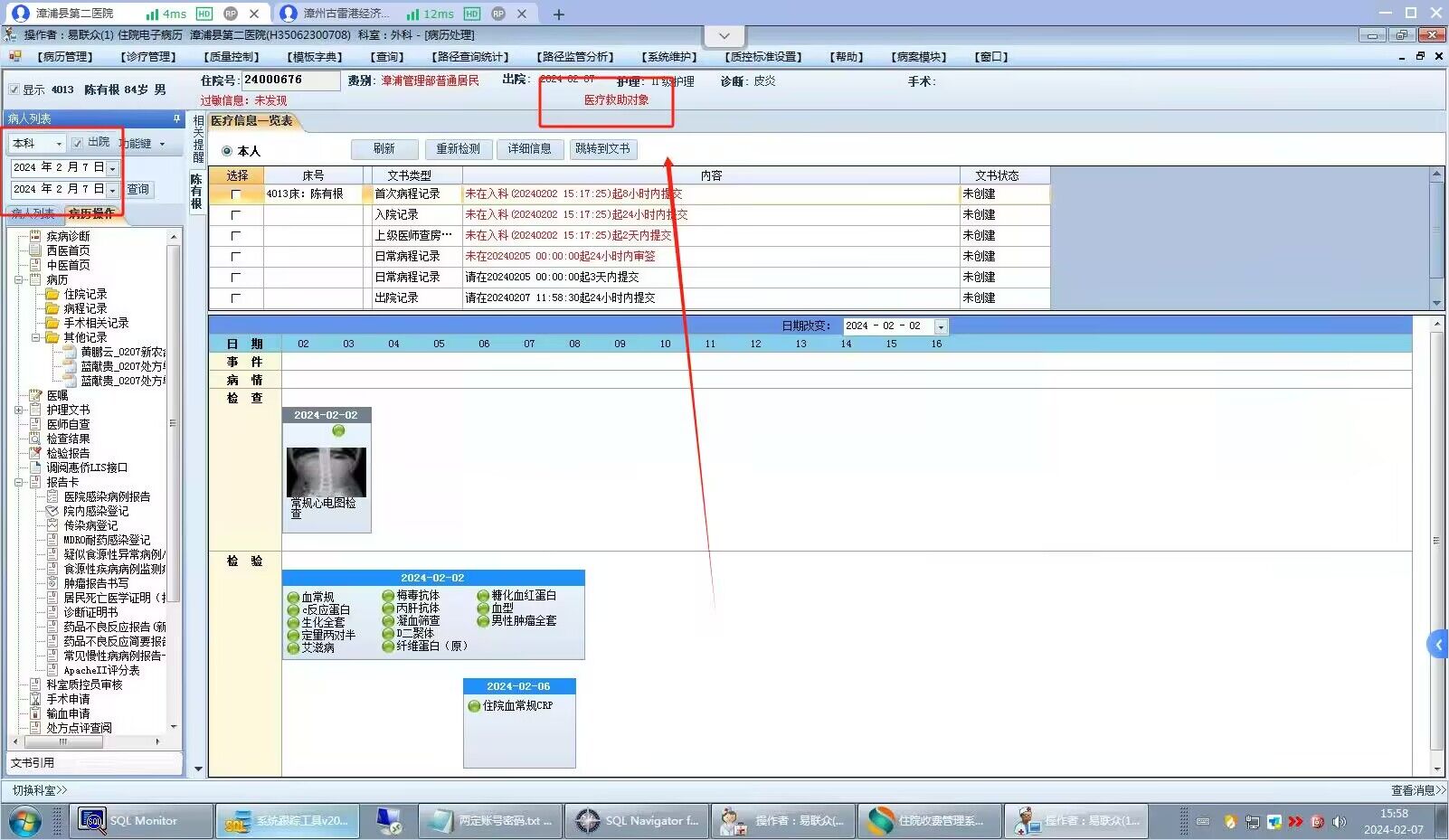Click the green 梅毒抗体 result icon
The image size is (1449, 840).
(x=388, y=596)
